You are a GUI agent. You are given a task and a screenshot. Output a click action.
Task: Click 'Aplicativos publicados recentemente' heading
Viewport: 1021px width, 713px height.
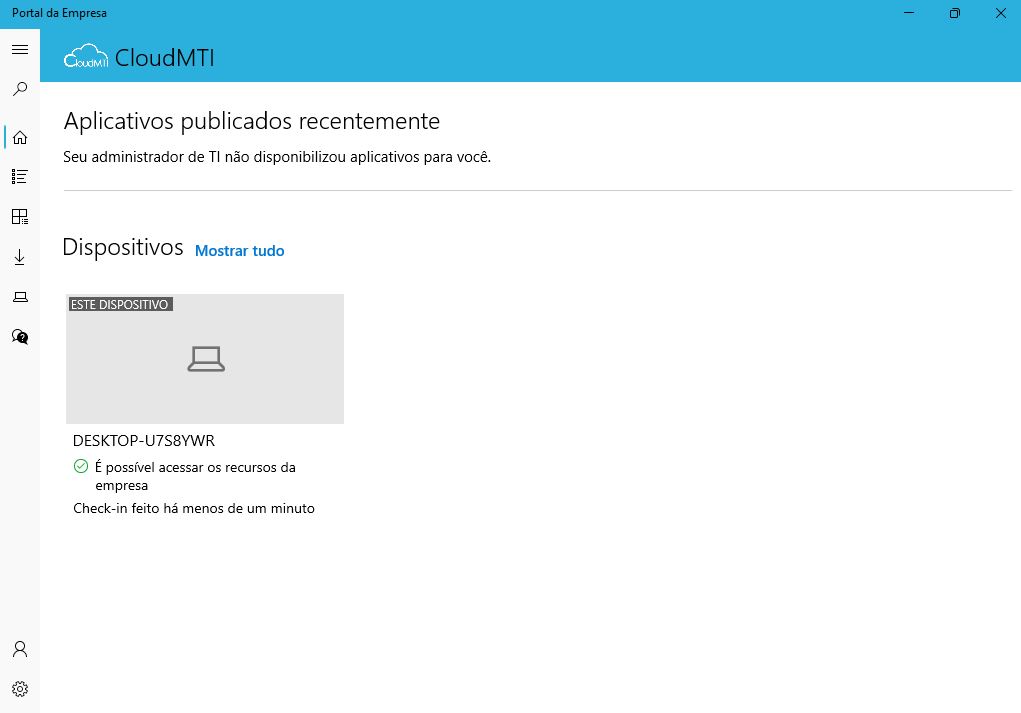(252, 121)
